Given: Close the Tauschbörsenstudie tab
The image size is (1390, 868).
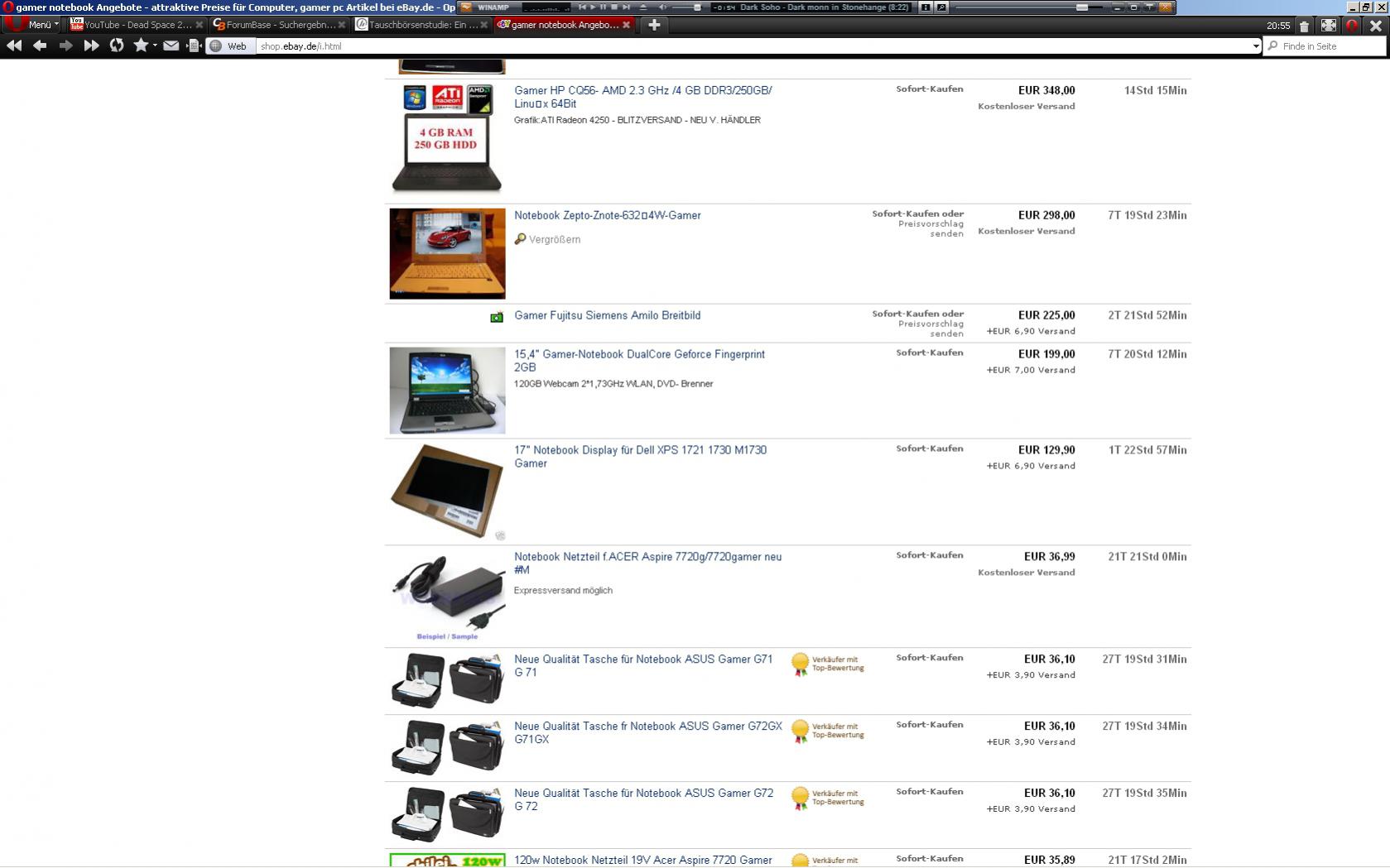Looking at the screenshot, I should (x=484, y=25).
